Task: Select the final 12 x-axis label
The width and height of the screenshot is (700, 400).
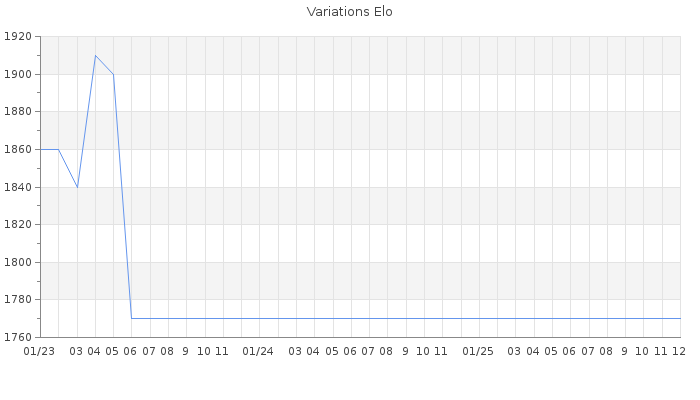Action: (679, 351)
